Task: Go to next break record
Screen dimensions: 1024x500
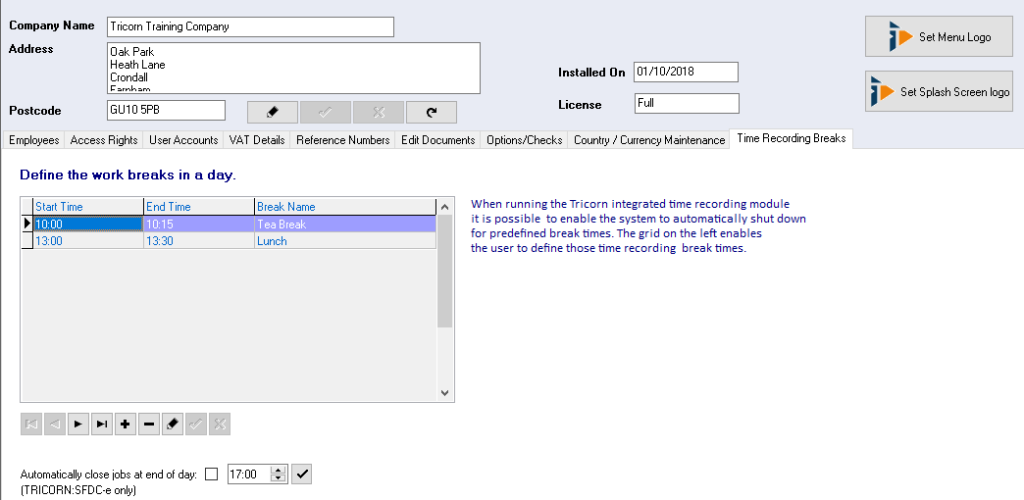Action: click(78, 424)
